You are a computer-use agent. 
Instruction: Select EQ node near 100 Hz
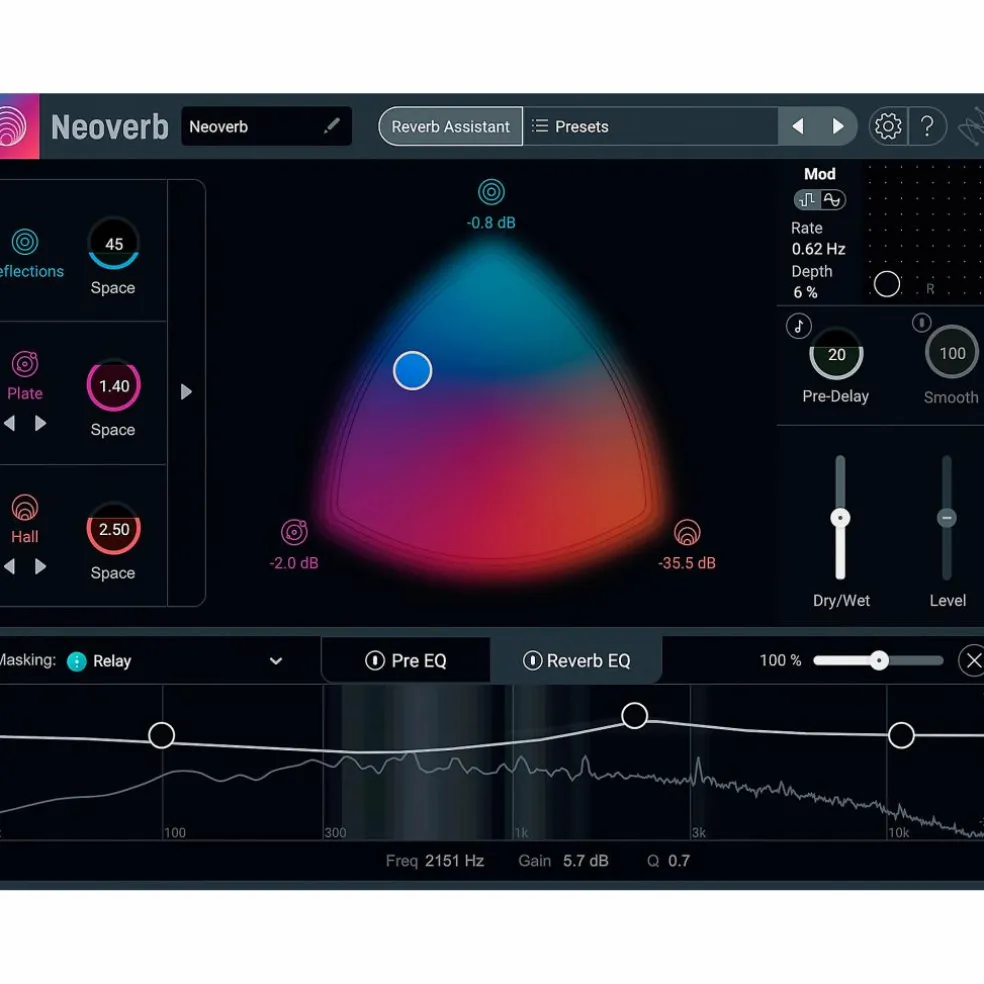pos(161,735)
